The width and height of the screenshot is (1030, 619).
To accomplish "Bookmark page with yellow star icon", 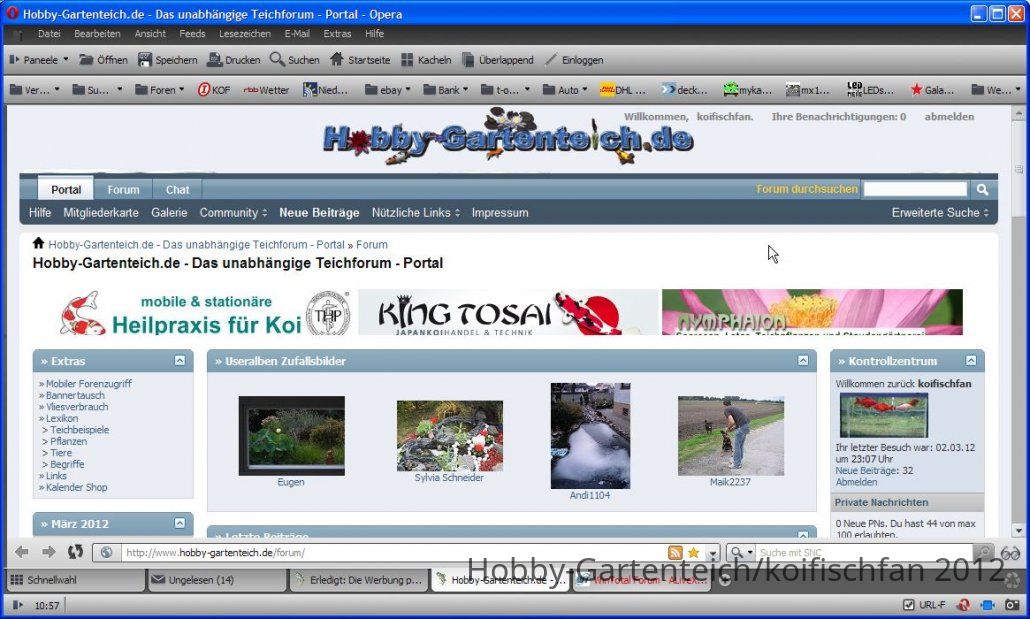I will coord(693,553).
